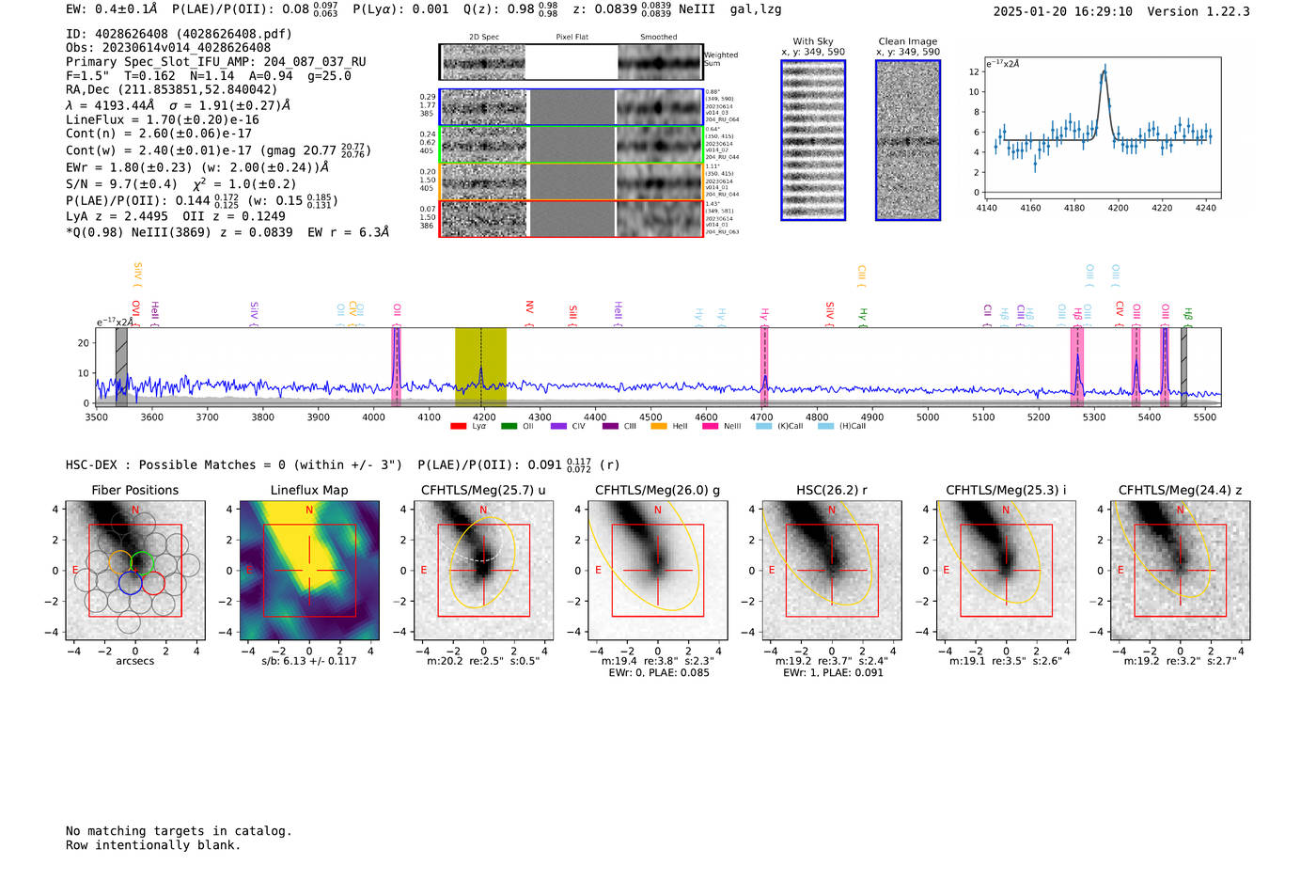1316x896 pixels.
Task: Click the green fiber circle in Fiber Positions
Action: (x=143, y=562)
